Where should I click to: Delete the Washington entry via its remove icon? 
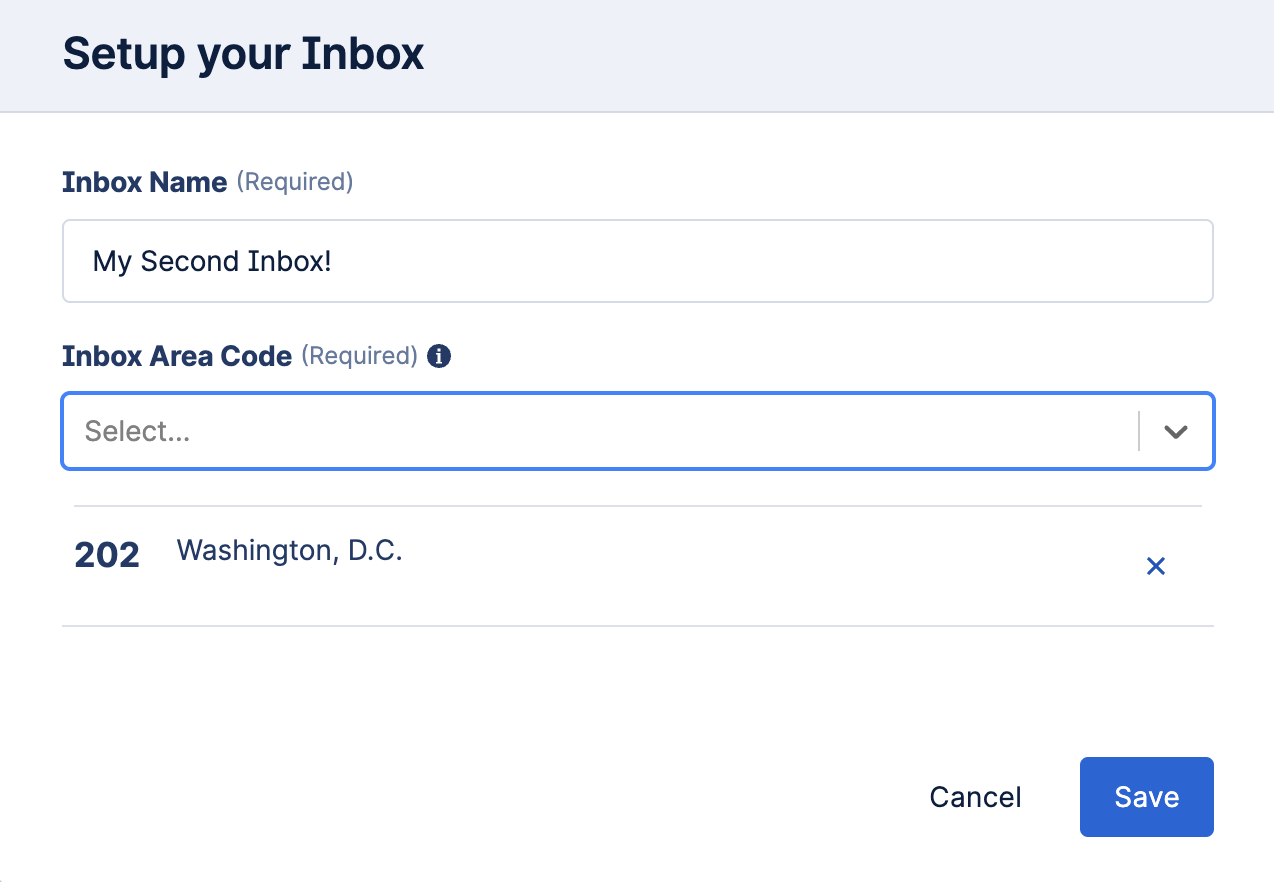[1156, 565]
